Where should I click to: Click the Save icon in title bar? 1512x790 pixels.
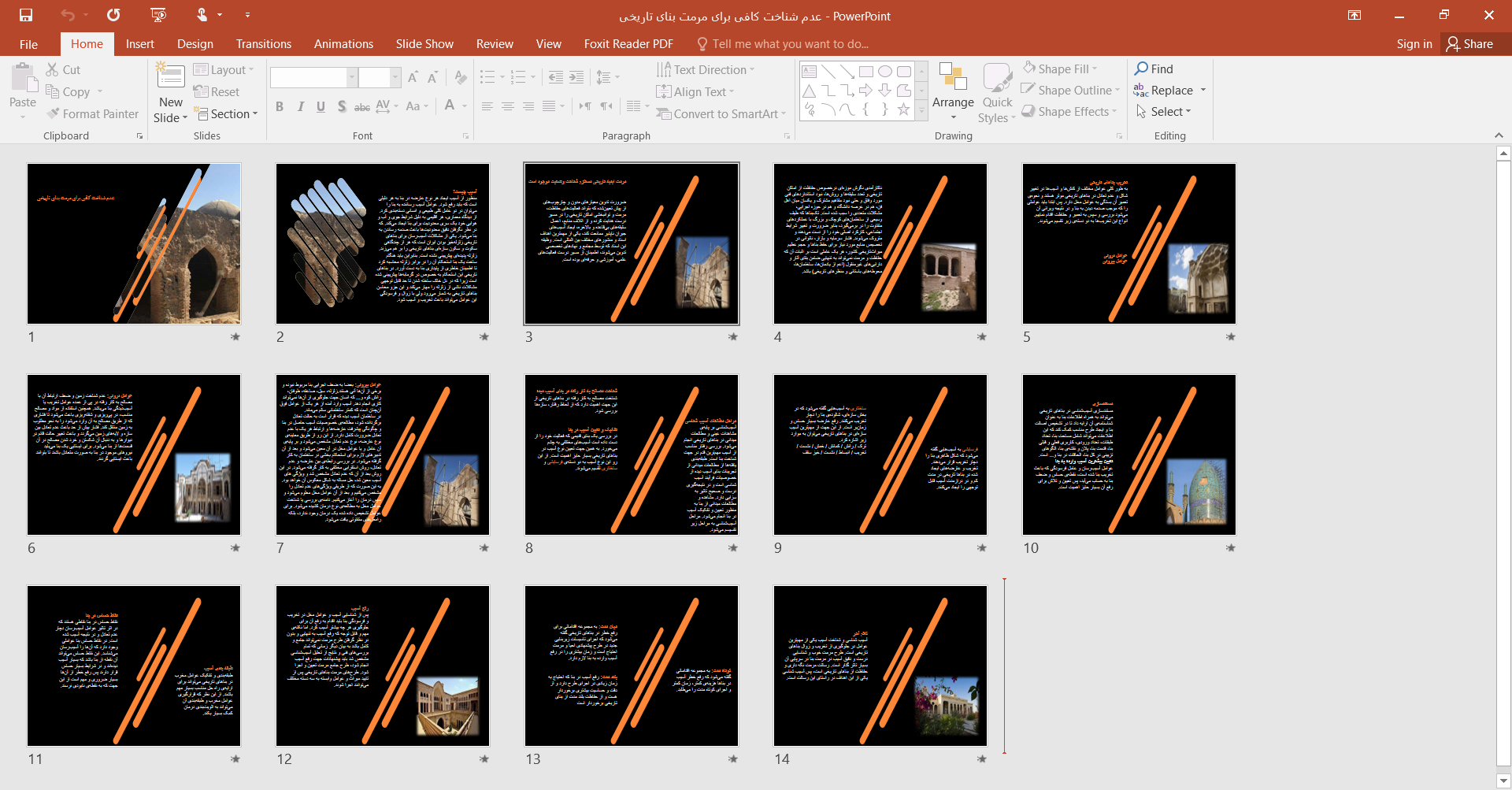tap(26, 15)
